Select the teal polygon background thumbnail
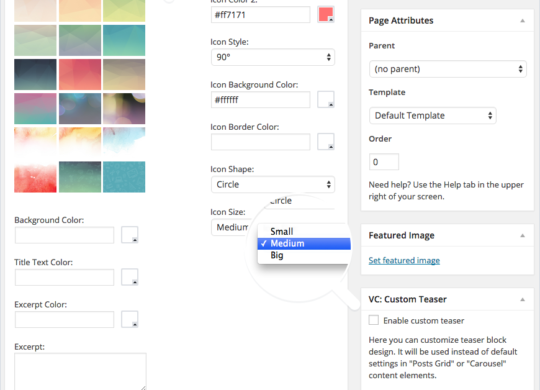 click(124, 40)
